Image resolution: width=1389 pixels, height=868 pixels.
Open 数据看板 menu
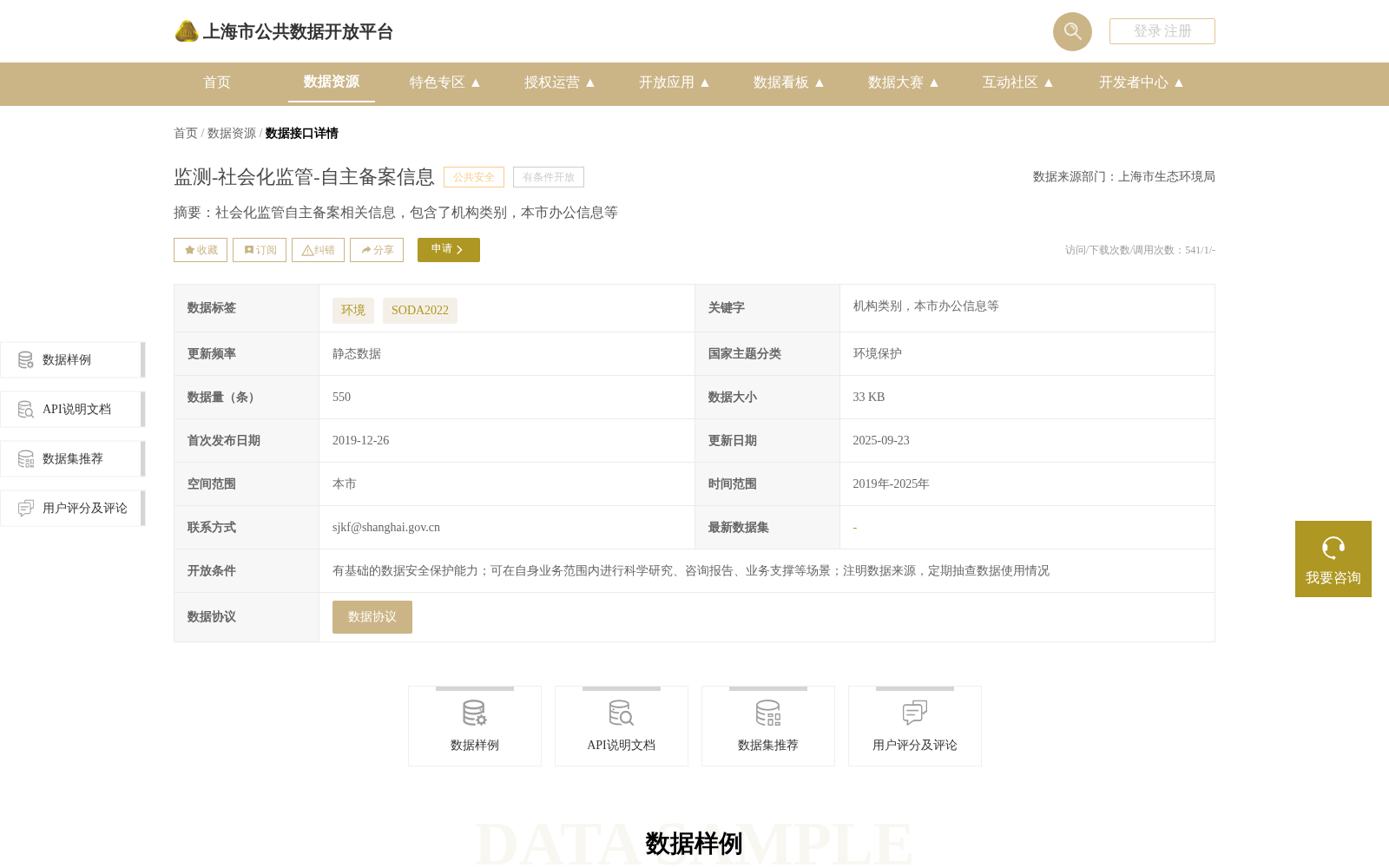[x=781, y=82]
